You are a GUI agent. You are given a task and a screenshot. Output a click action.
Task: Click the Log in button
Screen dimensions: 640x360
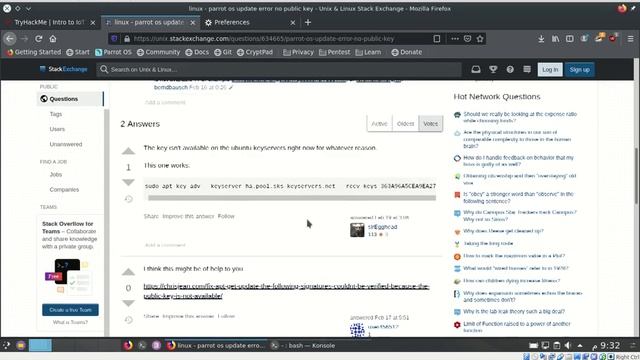click(x=550, y=69)
